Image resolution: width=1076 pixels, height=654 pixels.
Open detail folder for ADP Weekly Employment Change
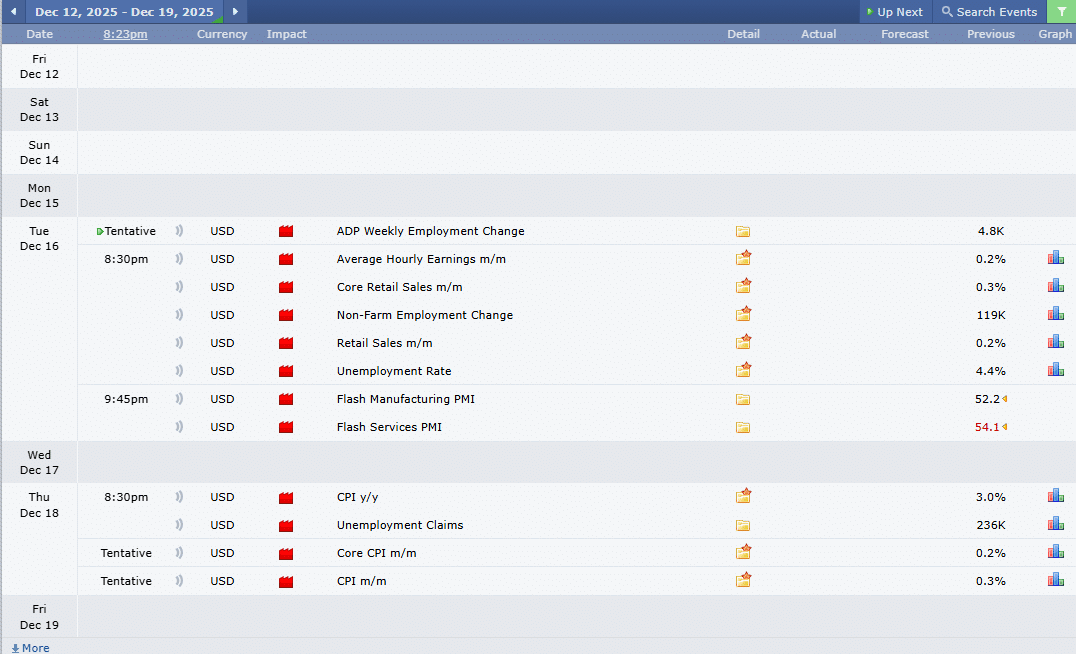(743, 231)
